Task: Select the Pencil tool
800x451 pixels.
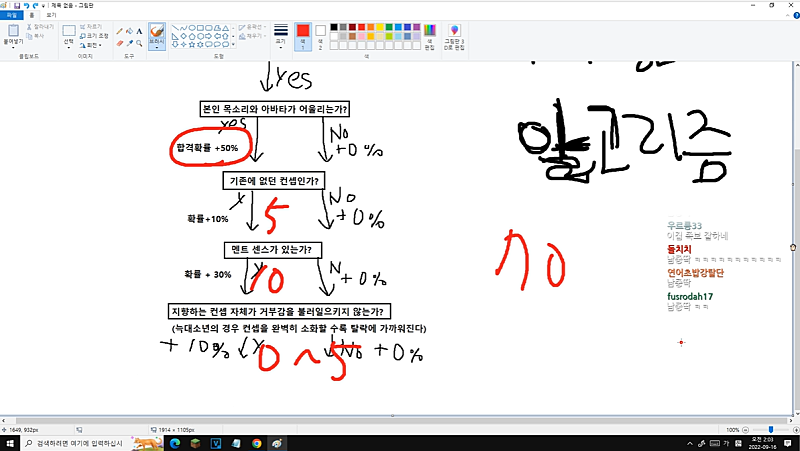Action: click(x=119, y=31)
